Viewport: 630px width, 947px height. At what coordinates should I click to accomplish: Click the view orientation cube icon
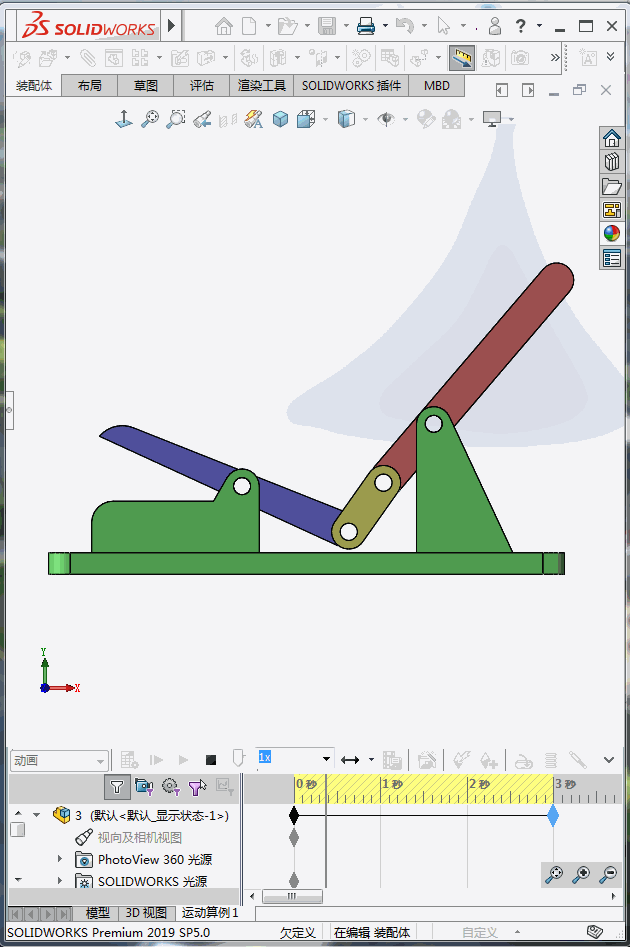pos(281,119)
